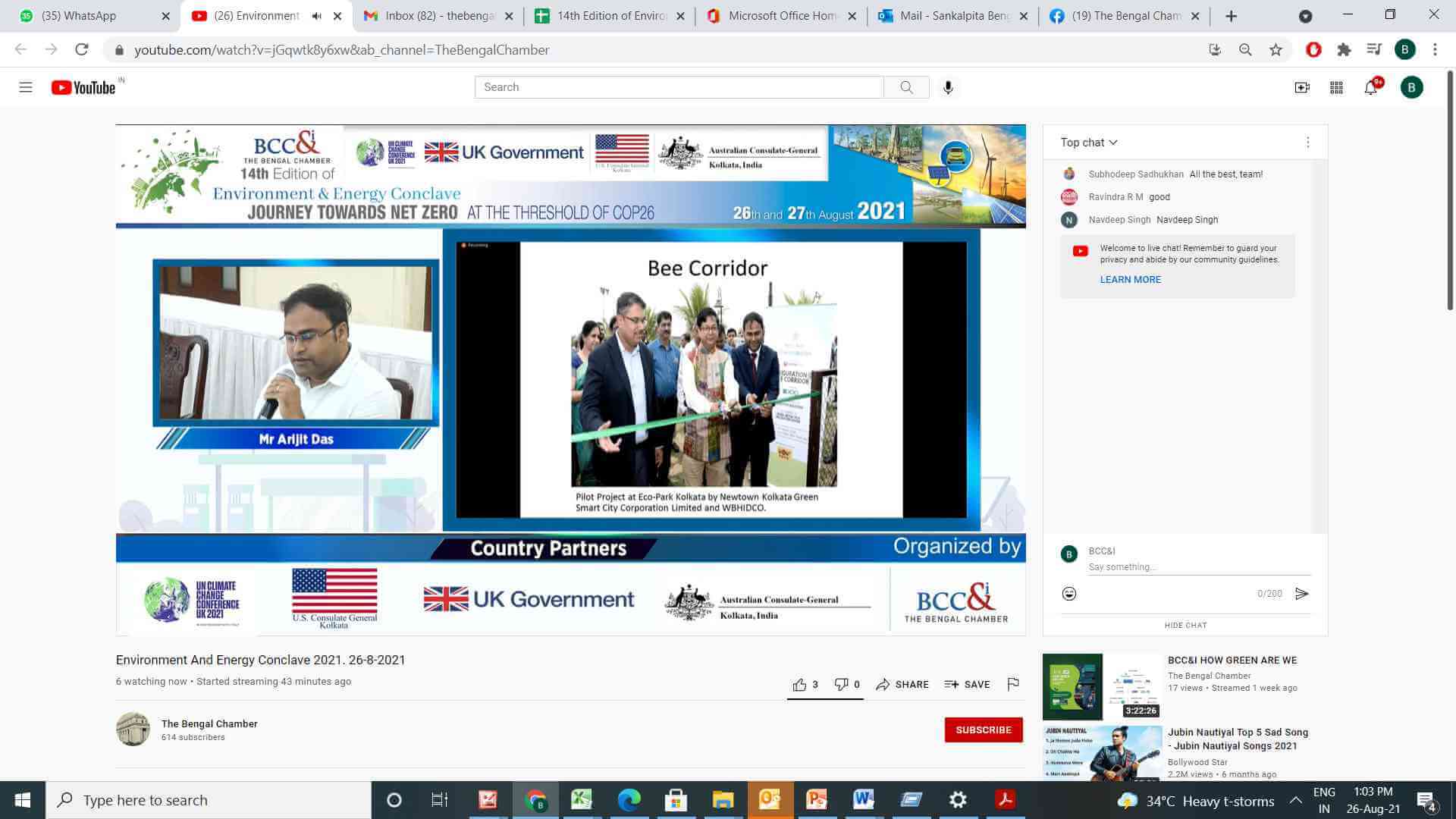Click the YouTube search magnifier button

[x=906, y=87]
